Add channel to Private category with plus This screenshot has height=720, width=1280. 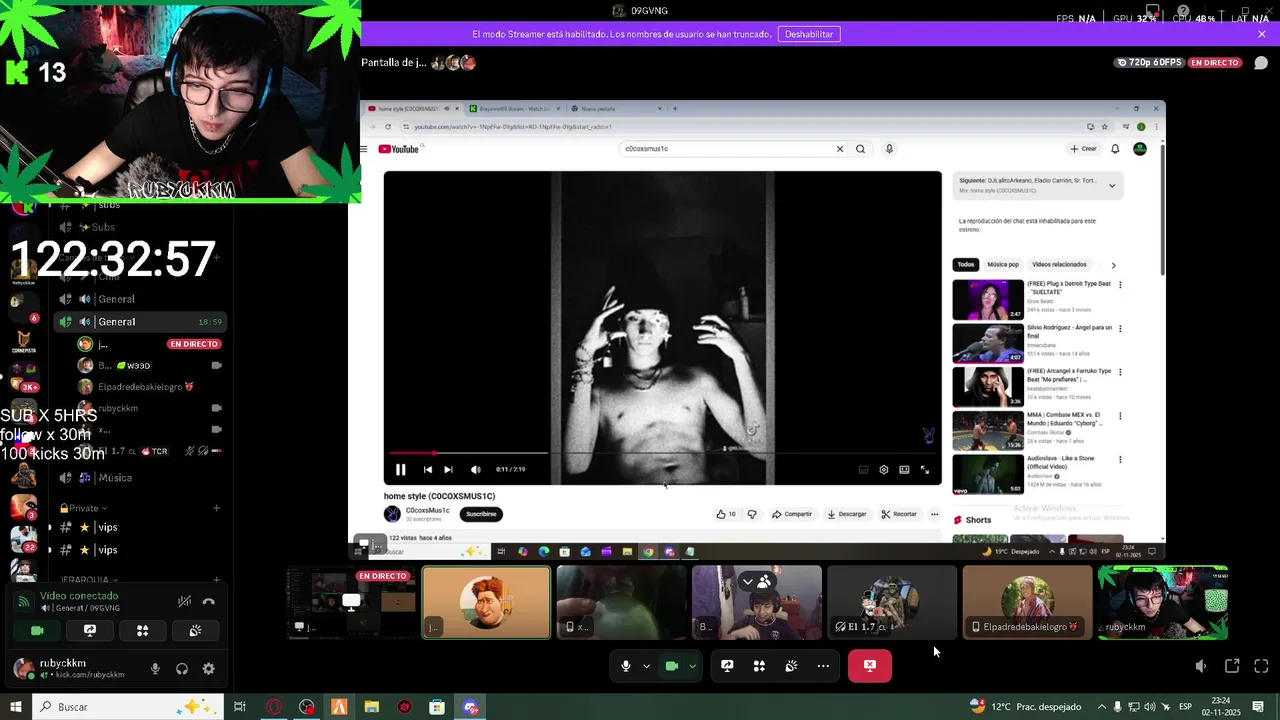[x=216, y=508]
